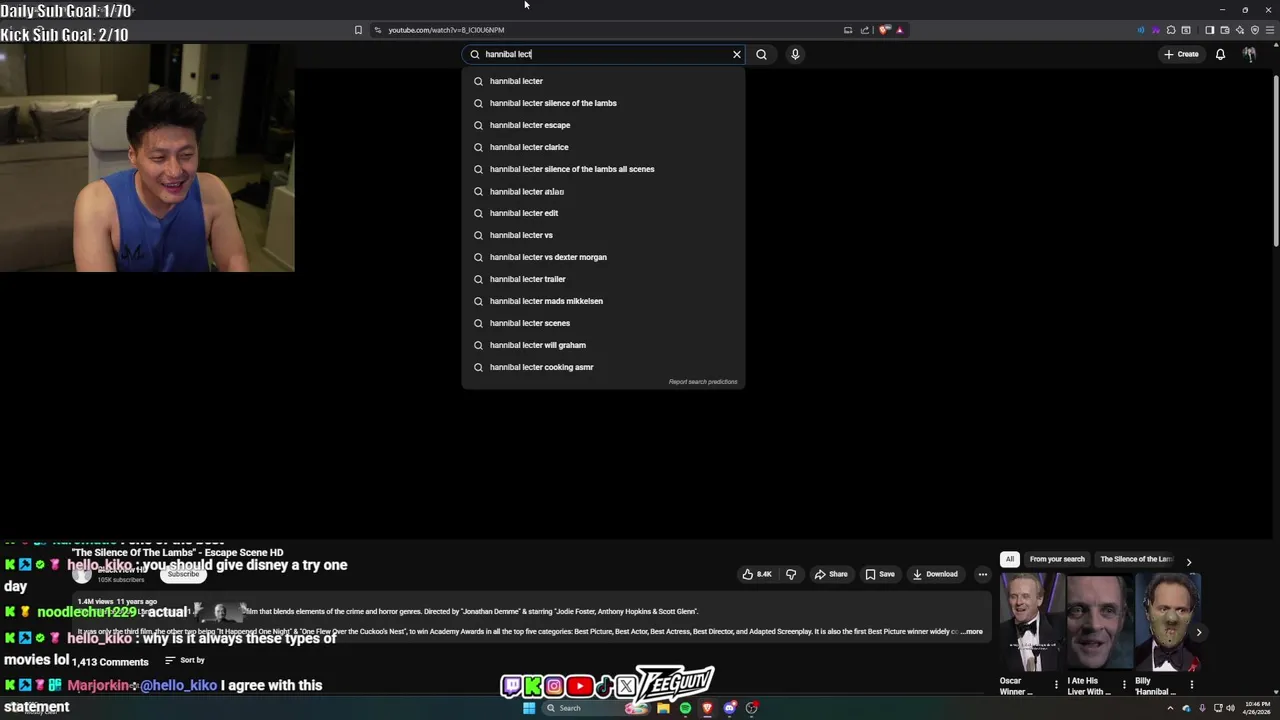
Task: Expand description with '...more'
Action: pyautogui.click(x=971, y=632)
